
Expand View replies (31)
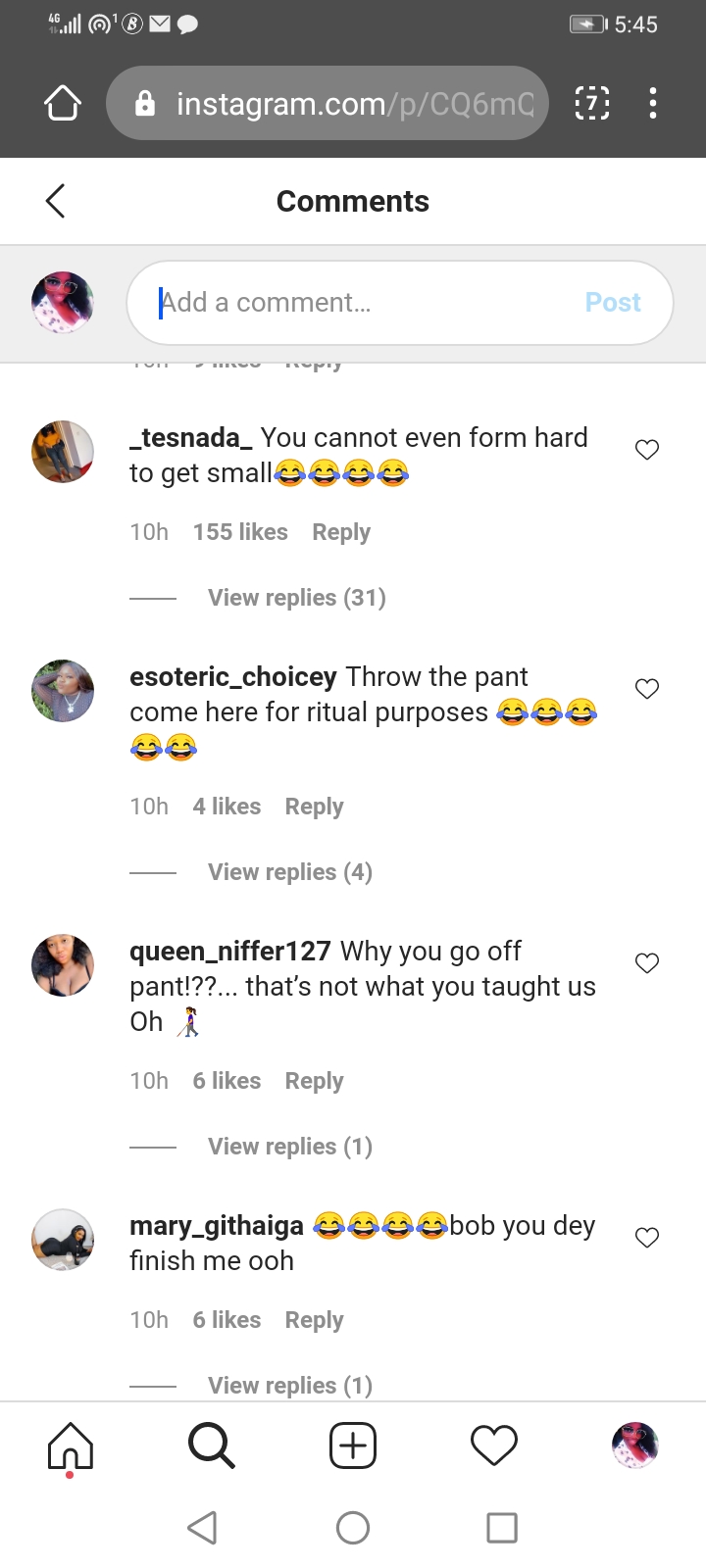click(296, 598)
